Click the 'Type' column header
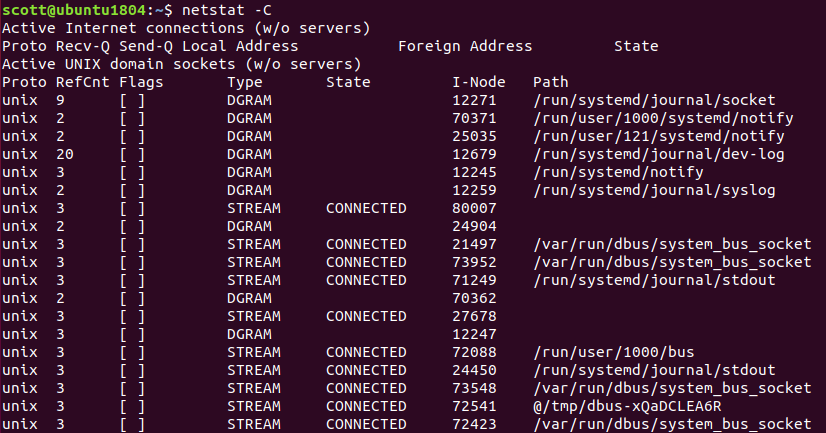 (245, 82)
